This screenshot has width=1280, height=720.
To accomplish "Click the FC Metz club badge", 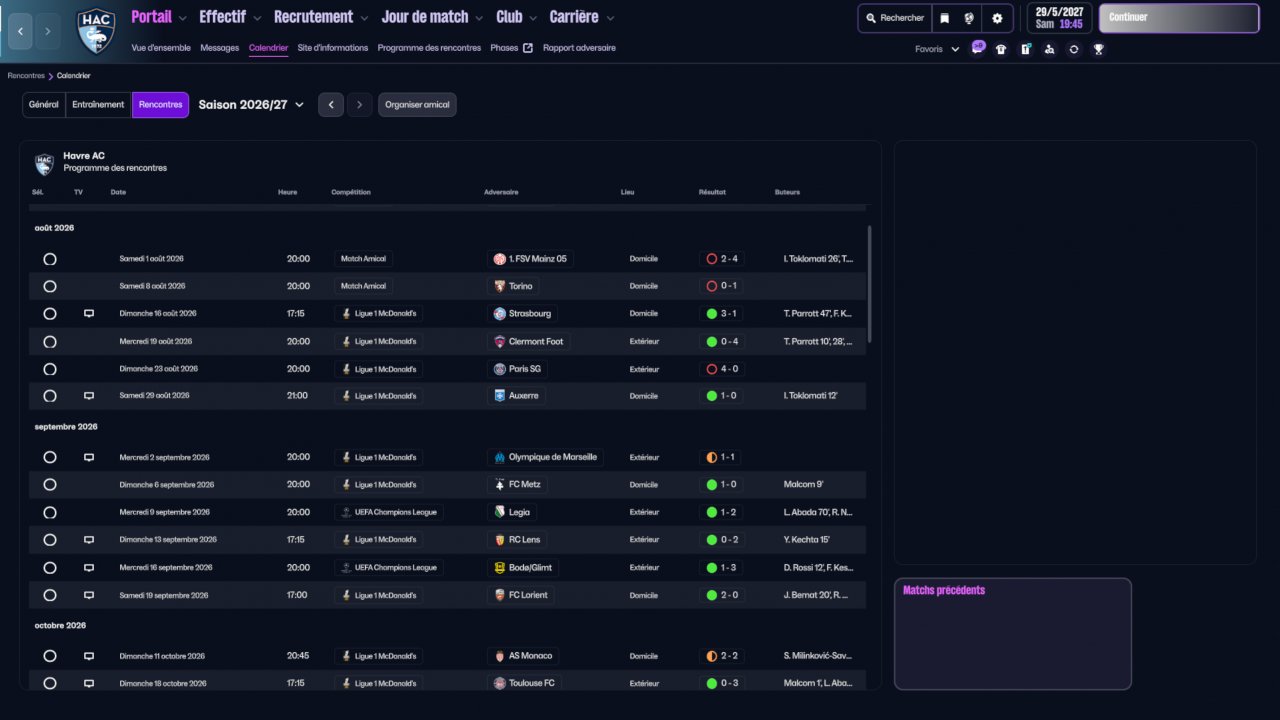I will pyautogui.click(x=500, y=485).
